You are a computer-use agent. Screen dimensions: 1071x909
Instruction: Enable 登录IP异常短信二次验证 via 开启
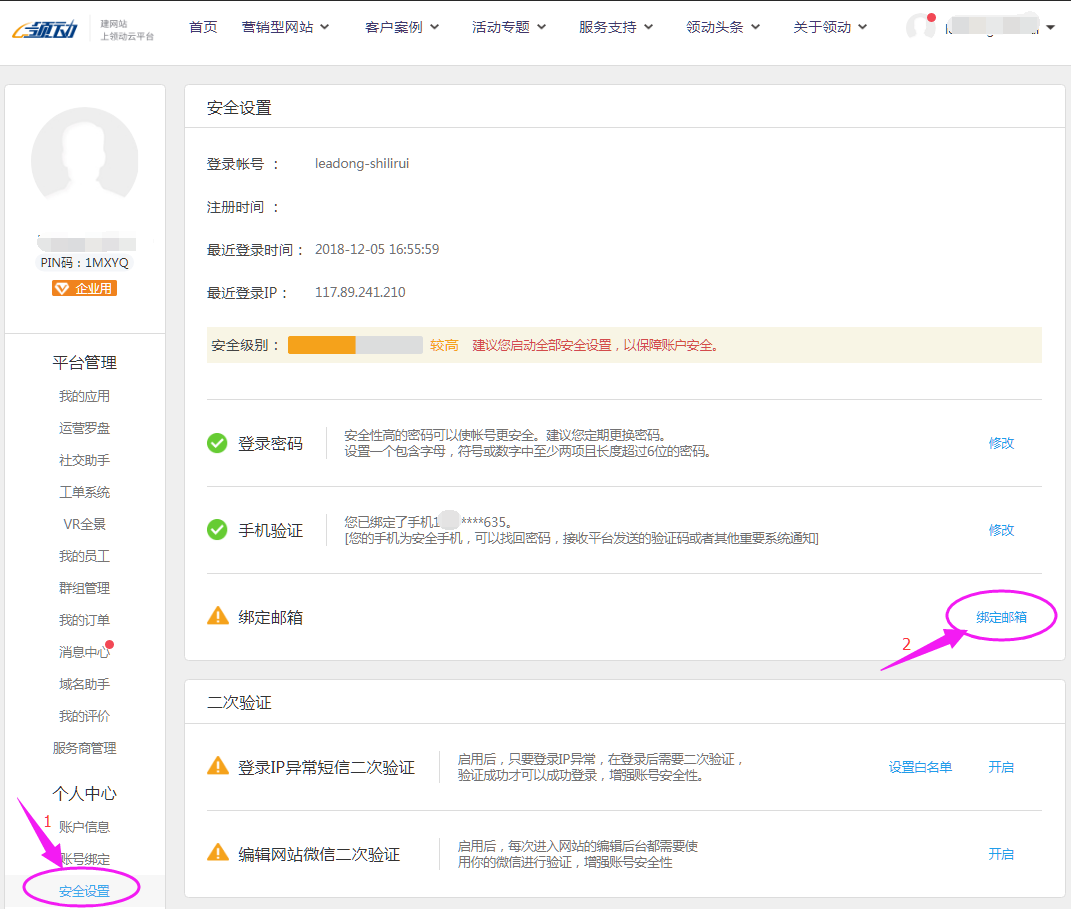point(1001,767)
